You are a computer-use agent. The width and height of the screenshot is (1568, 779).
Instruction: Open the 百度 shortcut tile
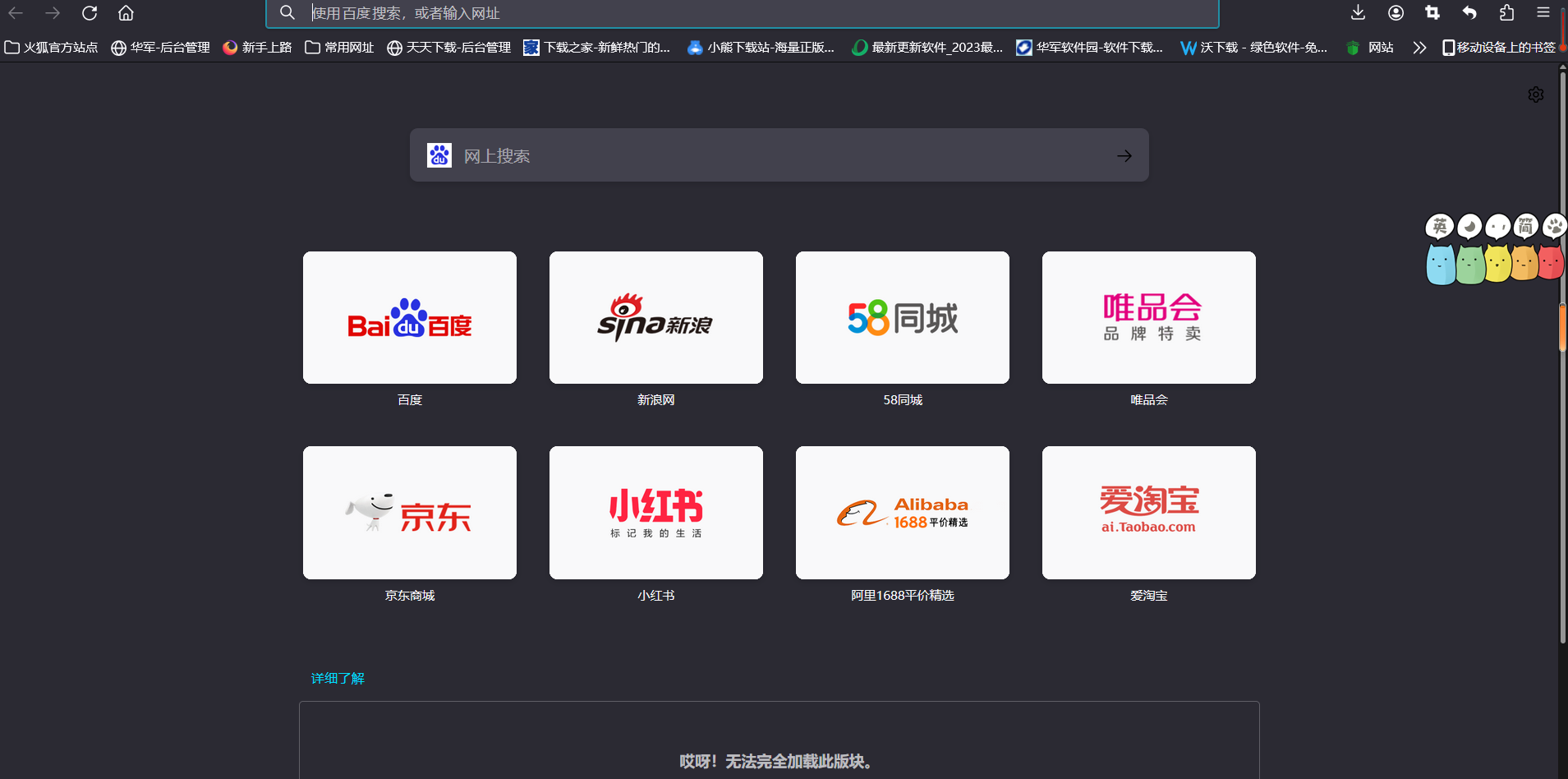click(x=410, y=317)
